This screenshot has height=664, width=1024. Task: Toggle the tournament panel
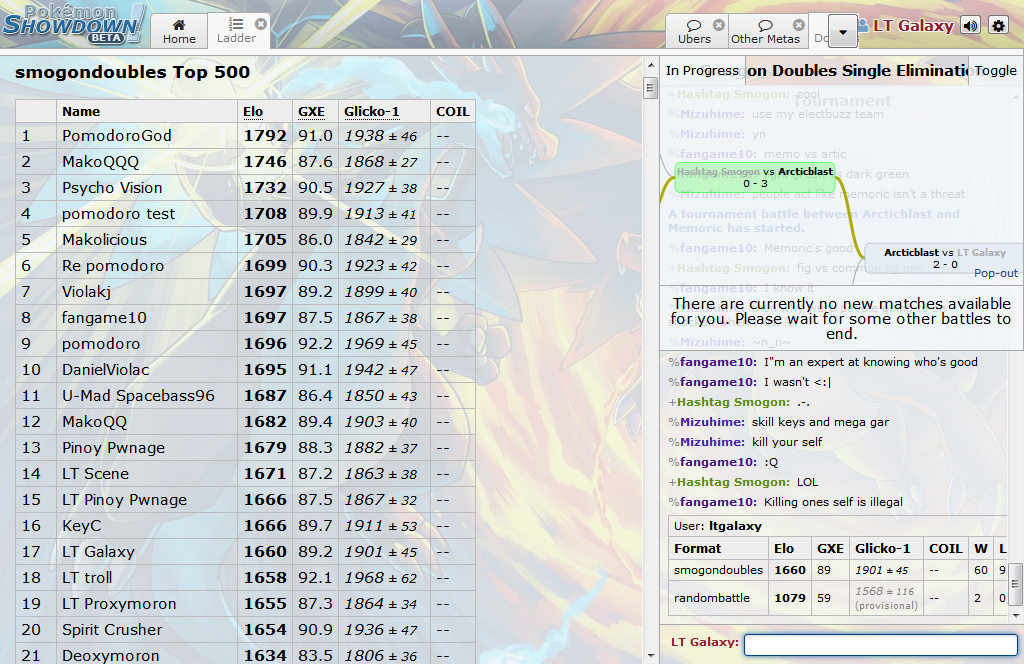(995, 71)
